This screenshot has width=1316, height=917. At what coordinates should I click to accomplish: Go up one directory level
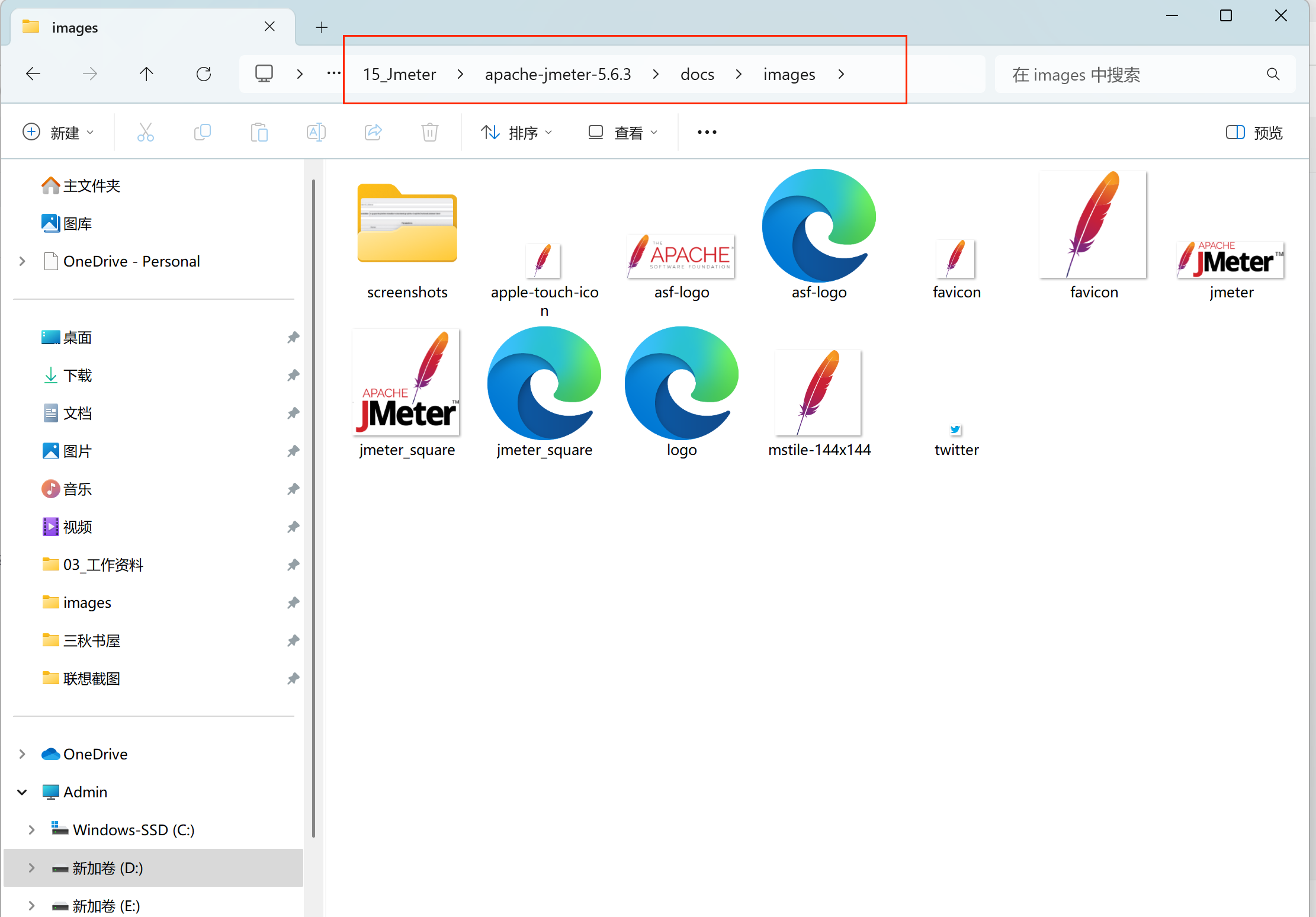tap(146, 74)
